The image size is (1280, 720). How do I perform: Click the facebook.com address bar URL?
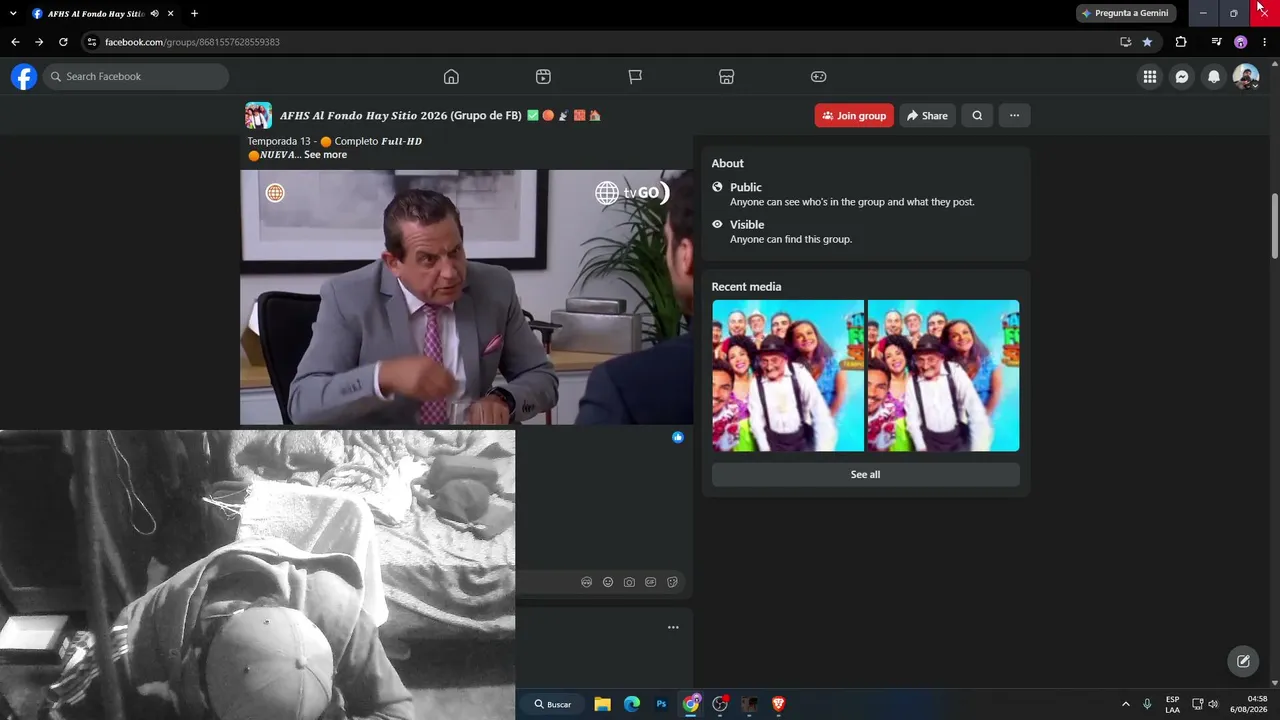coord(192,42)
